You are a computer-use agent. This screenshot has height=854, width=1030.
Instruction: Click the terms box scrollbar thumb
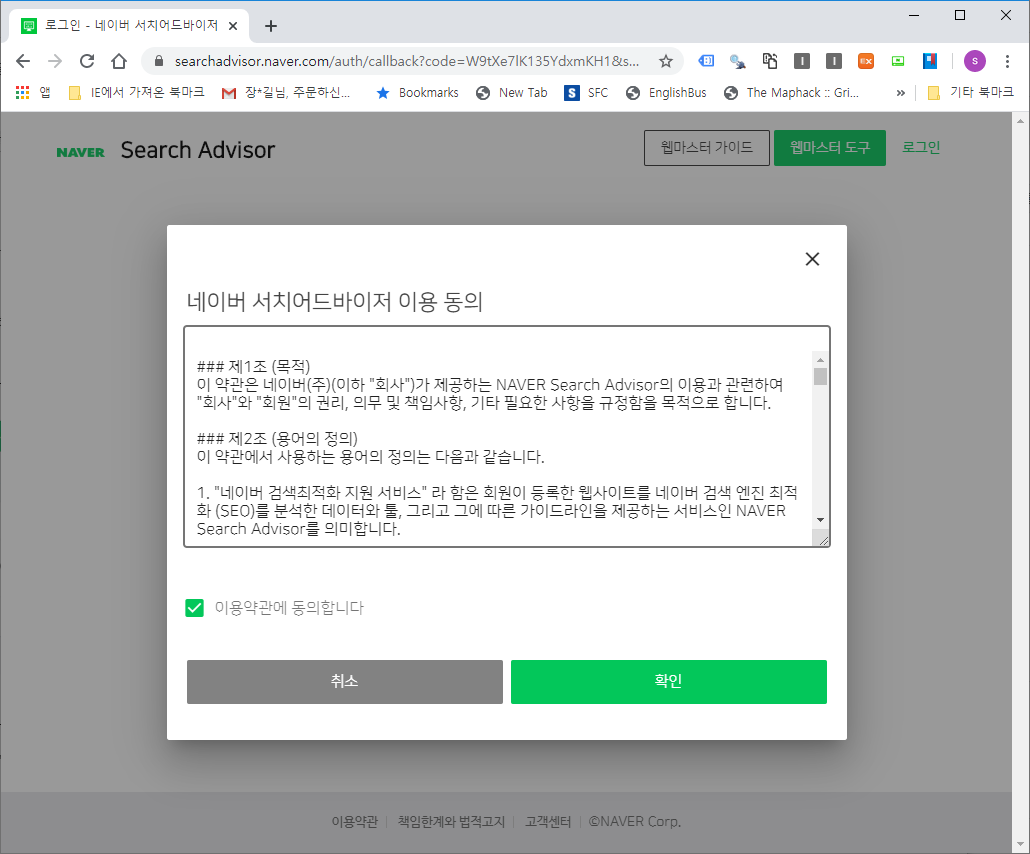[820, 376]
